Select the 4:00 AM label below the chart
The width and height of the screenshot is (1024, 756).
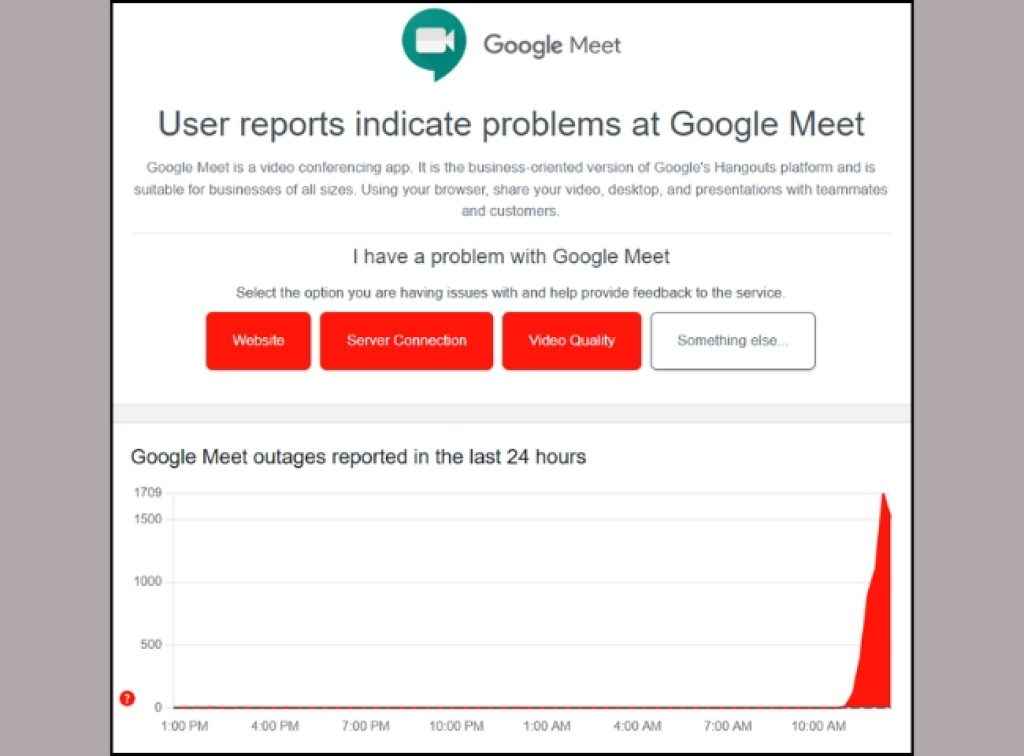pyautogui.click(x=637, y=726)
